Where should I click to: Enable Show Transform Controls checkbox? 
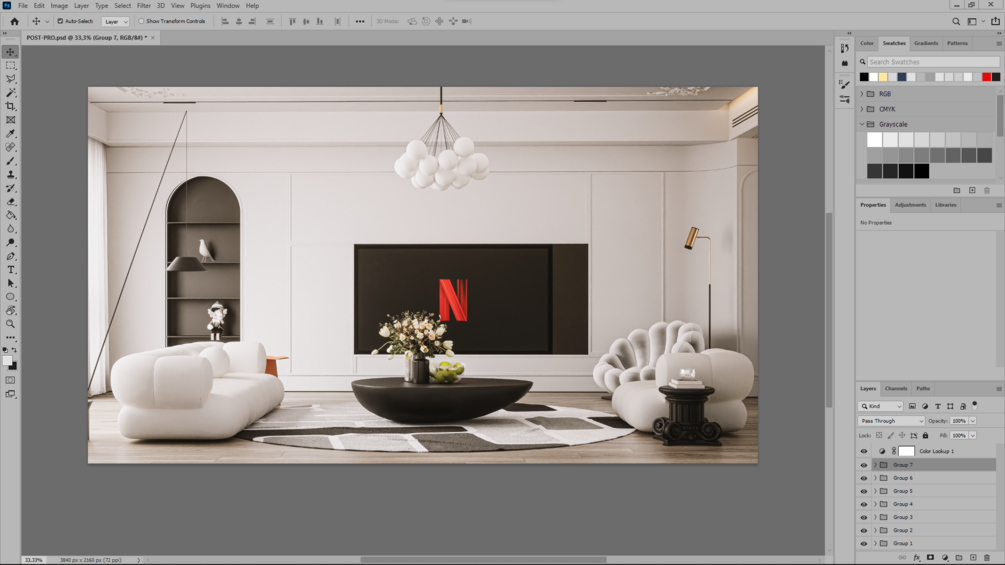pos(142,21)
